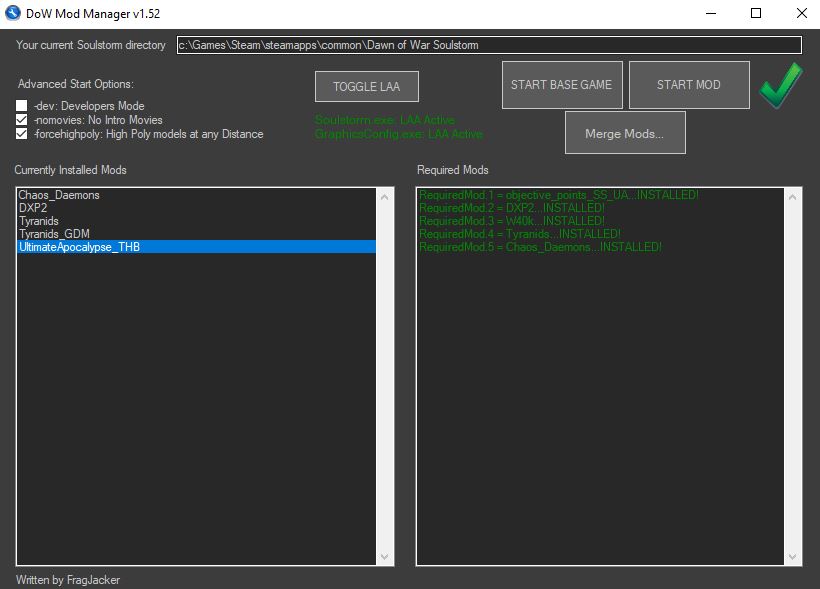Click the green checkmark status icon
This screenshot has width=820, height=589.
pos(780,85)
